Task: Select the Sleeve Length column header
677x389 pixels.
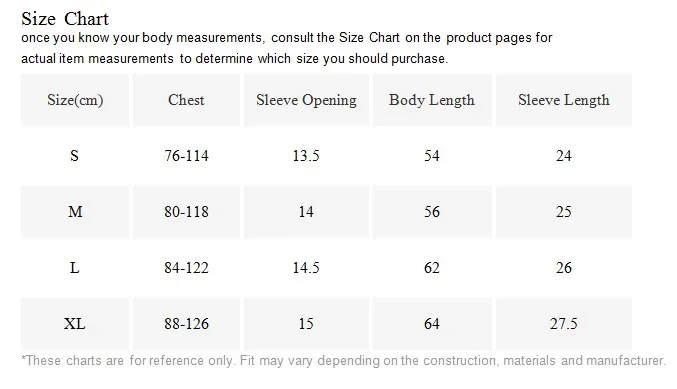Action: point(564,100)
